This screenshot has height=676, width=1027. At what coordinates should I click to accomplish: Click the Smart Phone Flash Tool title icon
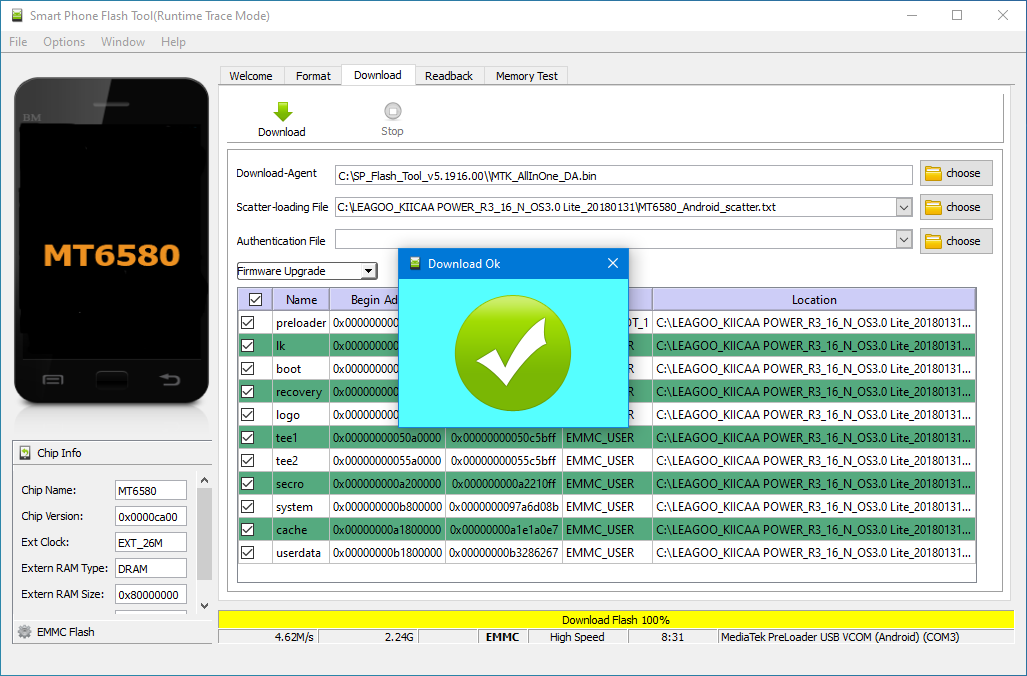17,16
